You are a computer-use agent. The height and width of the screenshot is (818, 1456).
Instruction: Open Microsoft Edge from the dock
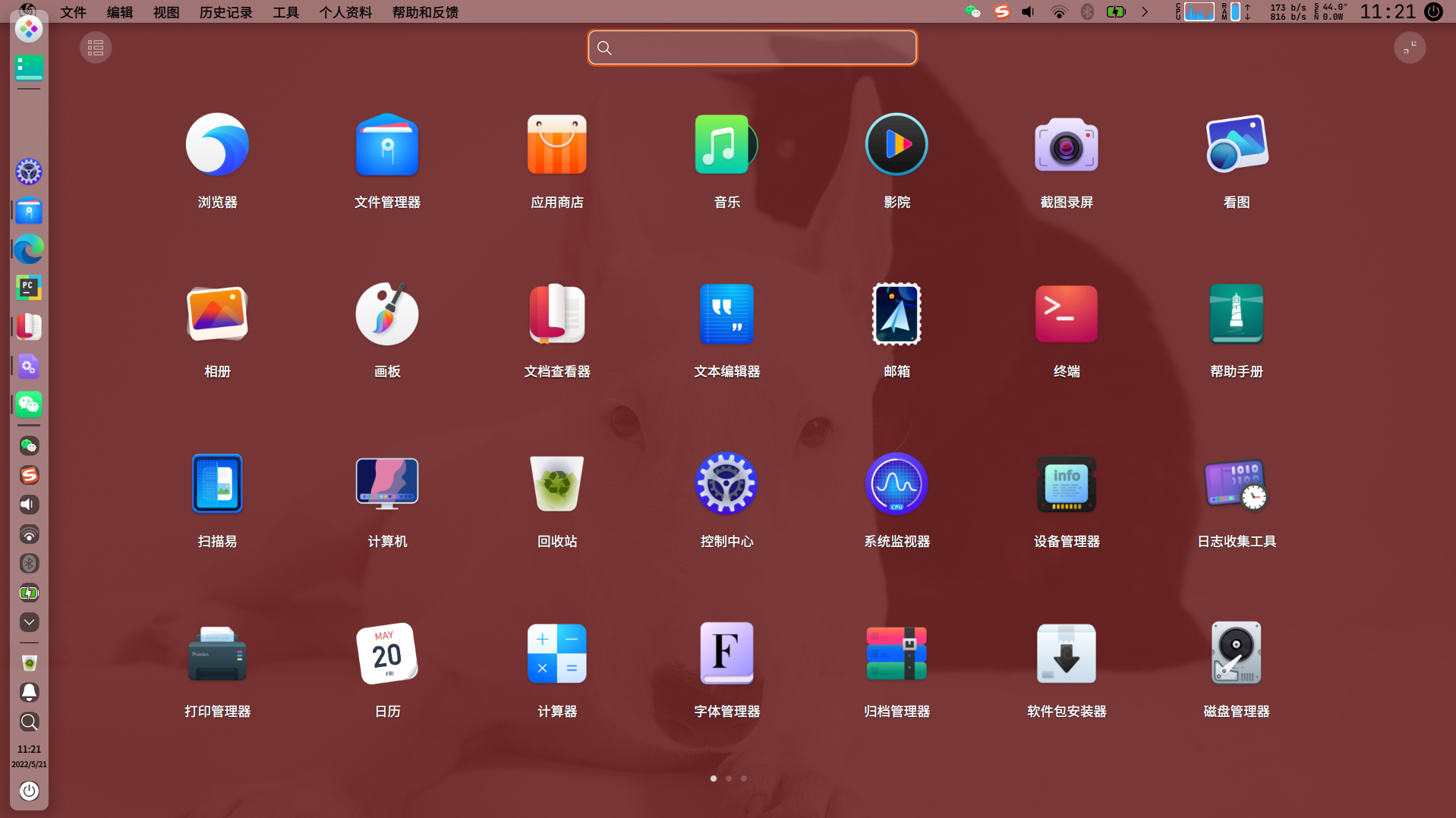point(29,249)
